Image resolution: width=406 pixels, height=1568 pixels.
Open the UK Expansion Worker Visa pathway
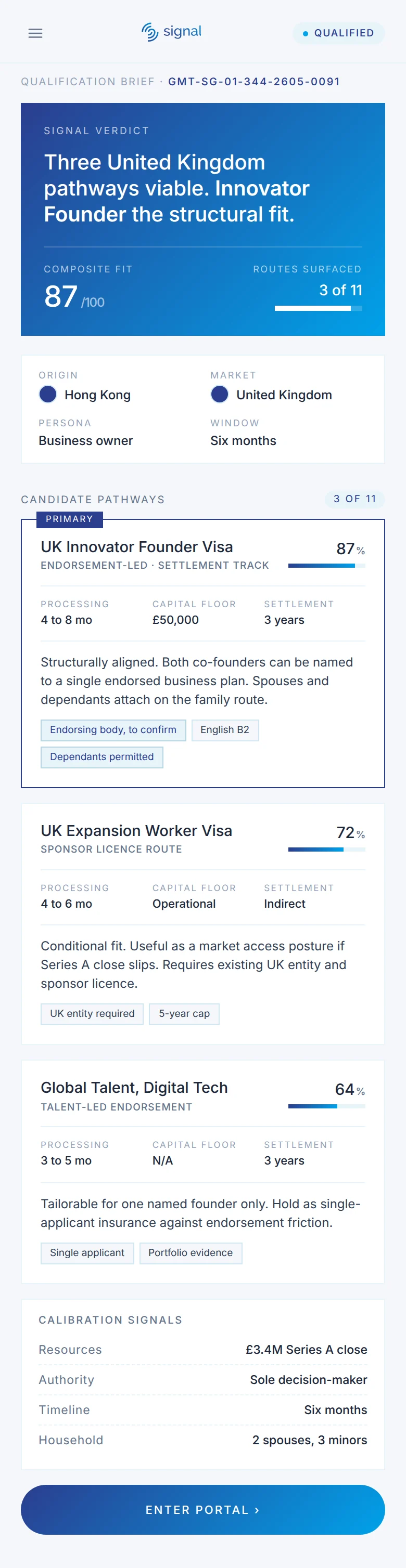tap(136, 830)
